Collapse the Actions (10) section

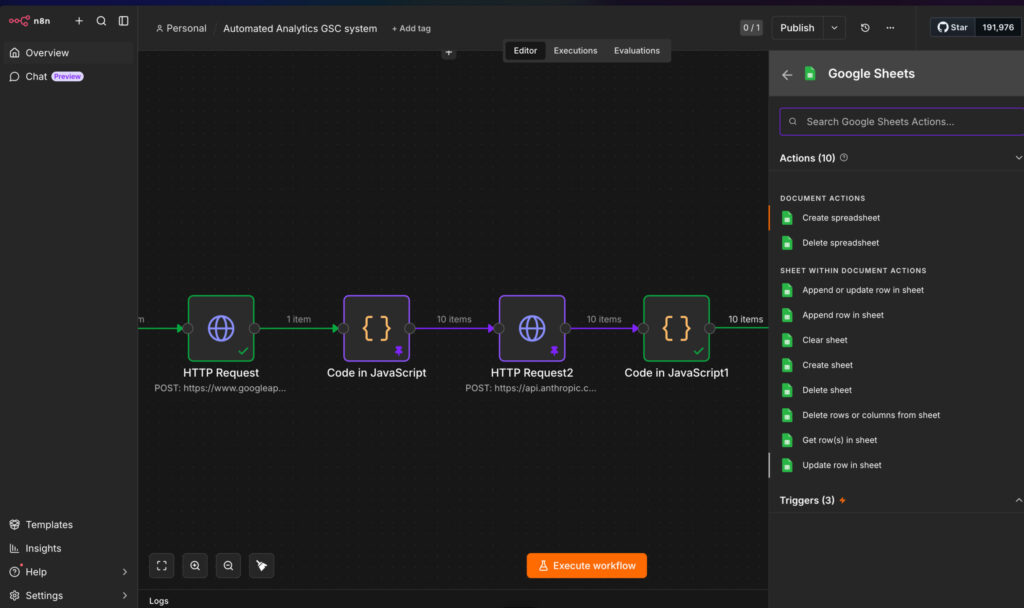pos(1018,158)
